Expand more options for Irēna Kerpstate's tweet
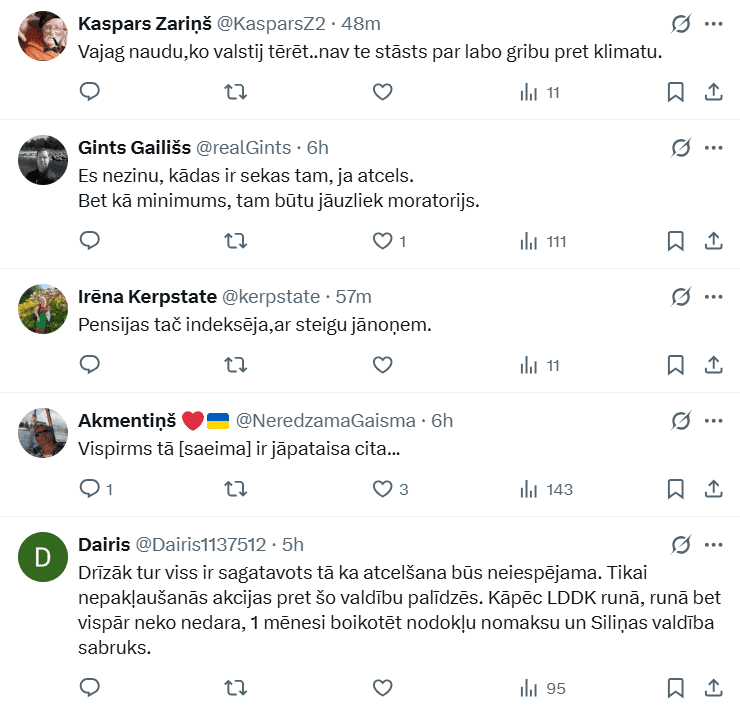The width and height of the screenshot is (740, 705). [x=714, y=297]
